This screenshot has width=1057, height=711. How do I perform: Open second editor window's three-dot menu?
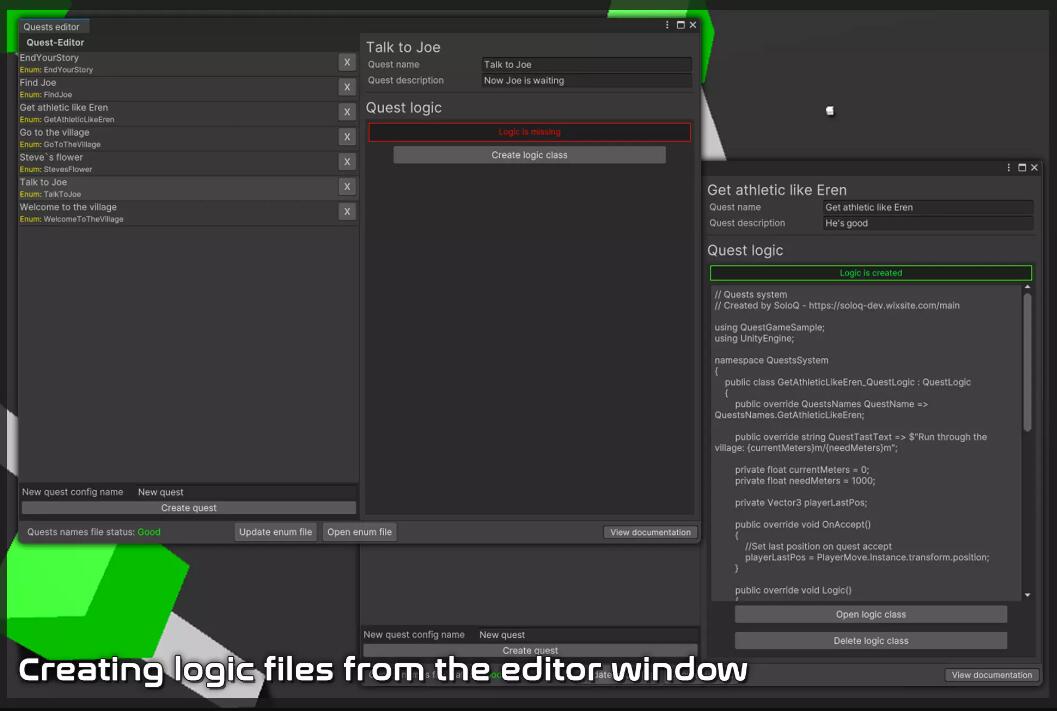click(1009, 168)
